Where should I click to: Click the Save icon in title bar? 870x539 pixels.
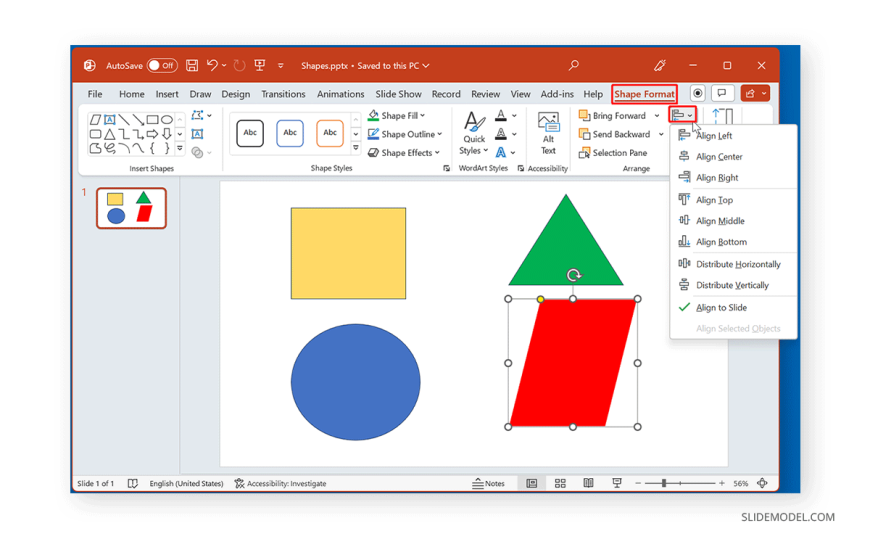tap(192, 66)
